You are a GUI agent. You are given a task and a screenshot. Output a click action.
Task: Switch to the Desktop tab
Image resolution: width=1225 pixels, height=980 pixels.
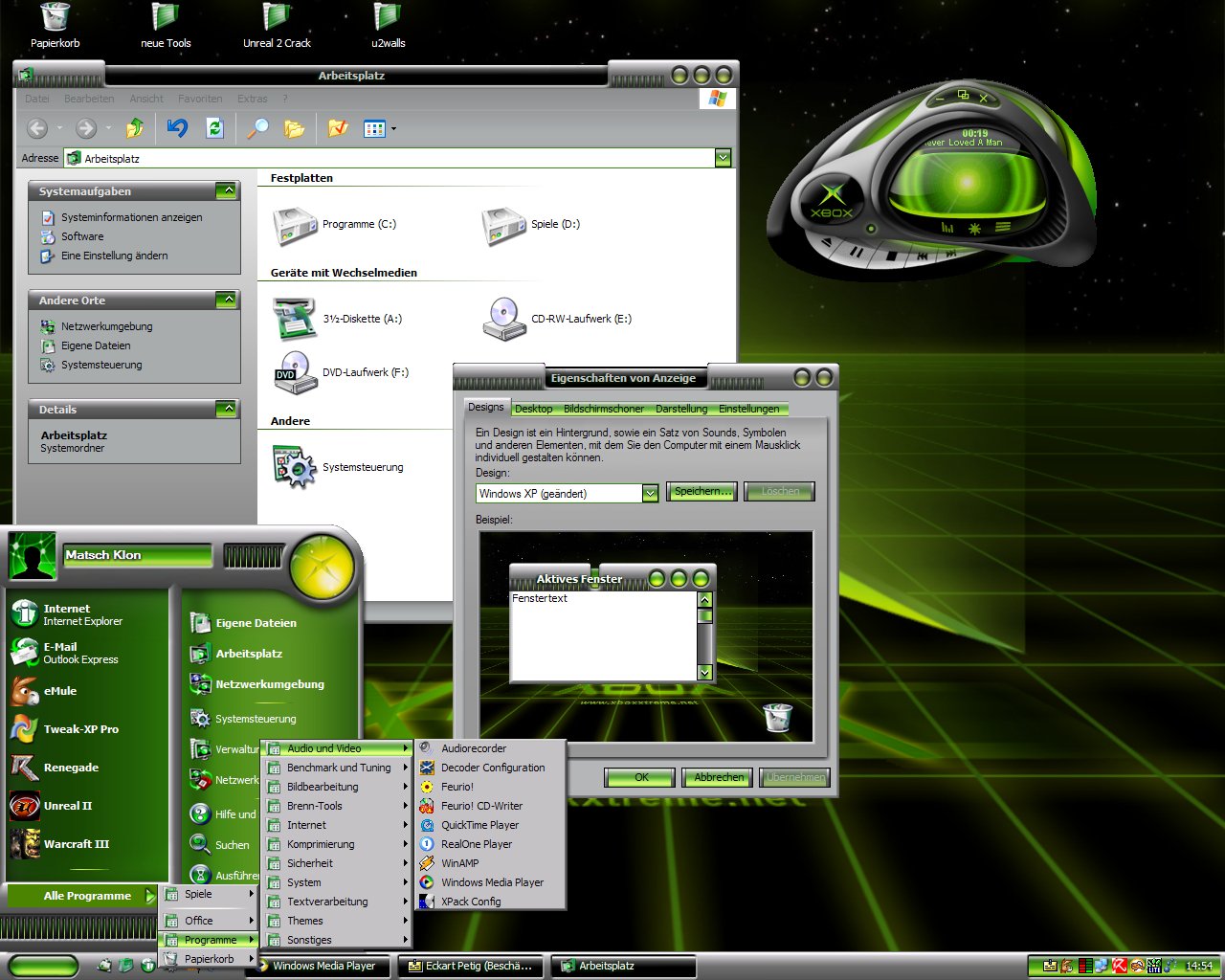click(533, 409)
